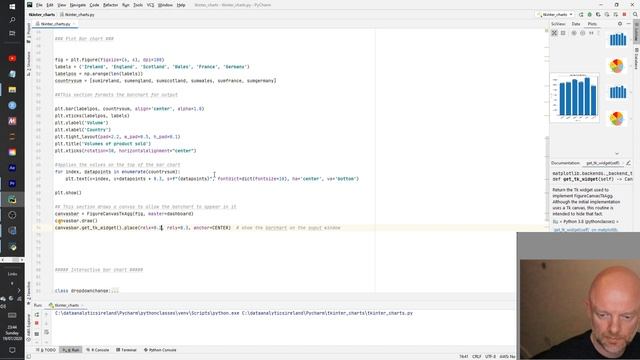Click the edit pencil icon in Documentation

coord(629,163)
